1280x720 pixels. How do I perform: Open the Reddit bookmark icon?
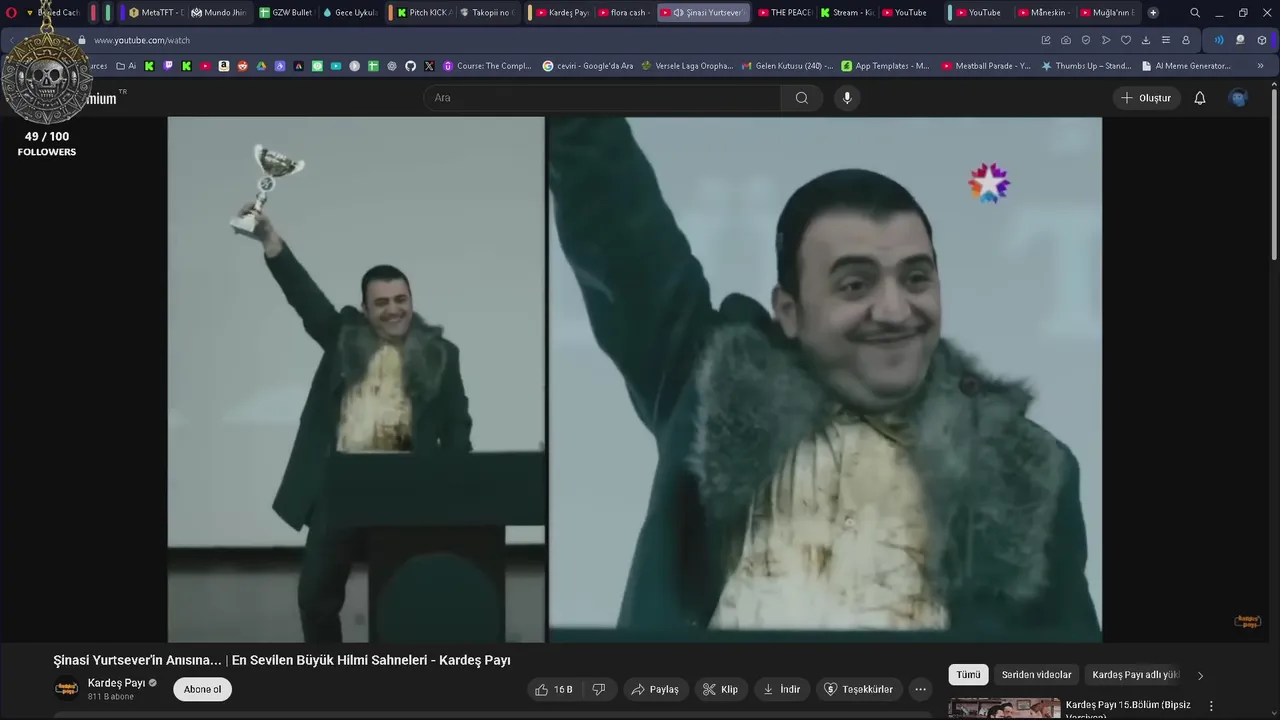(242, 66)
